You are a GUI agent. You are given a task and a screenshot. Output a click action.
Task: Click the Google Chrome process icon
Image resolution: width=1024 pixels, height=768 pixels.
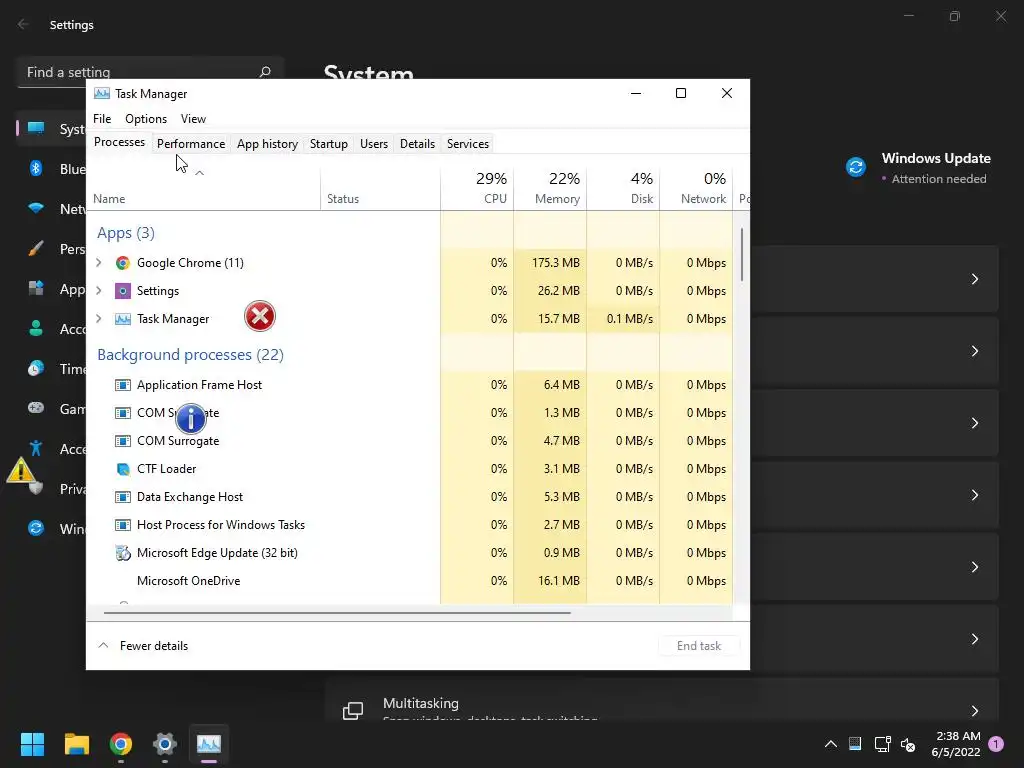[x=122, y=263]
